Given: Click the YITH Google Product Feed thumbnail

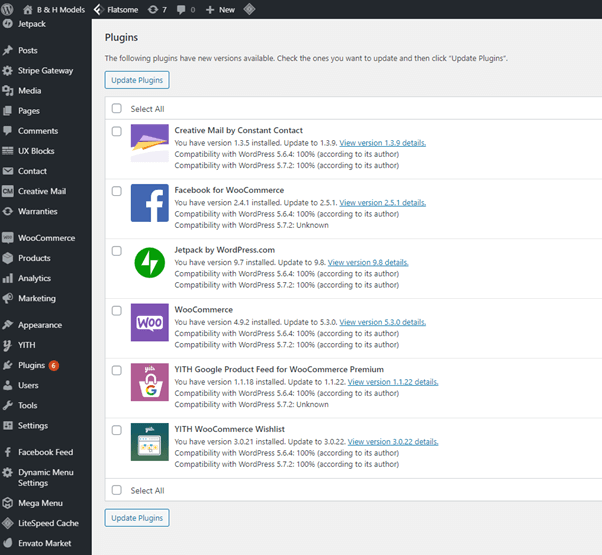Looking at the screenshot, I should pyautogui.click(x=150, y=382).
